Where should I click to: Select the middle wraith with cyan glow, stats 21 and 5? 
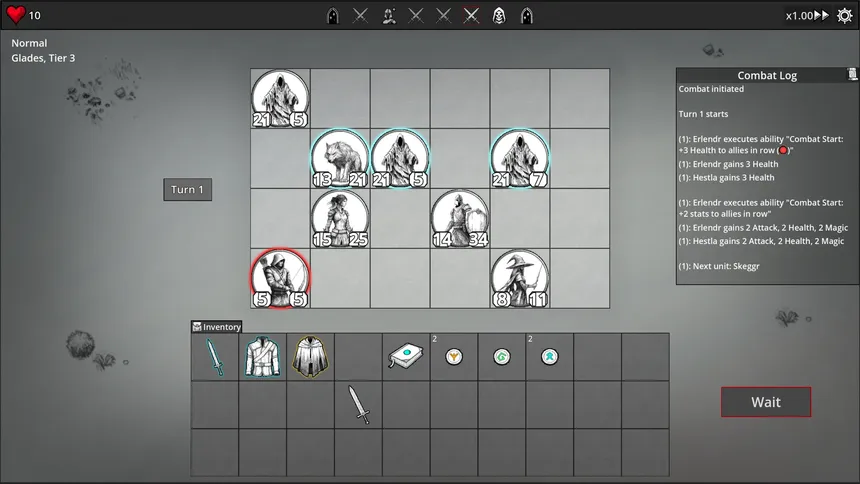(400, 159)
